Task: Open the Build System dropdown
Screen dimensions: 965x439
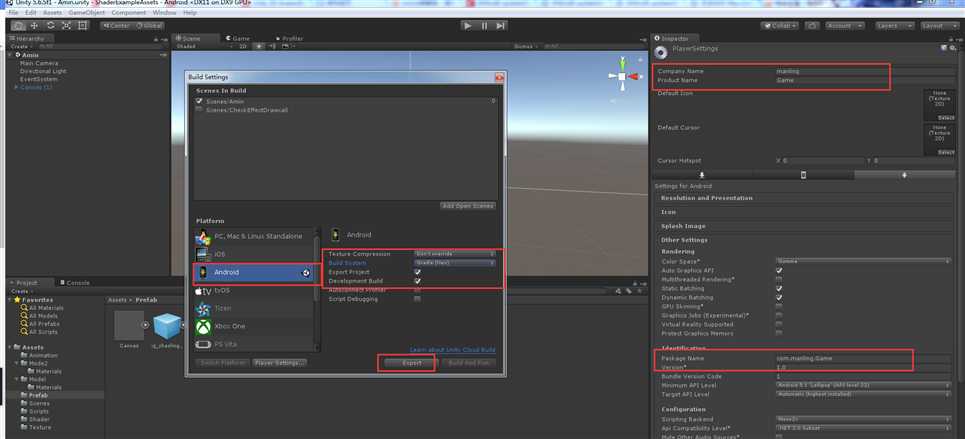Action: coord(455,263)
